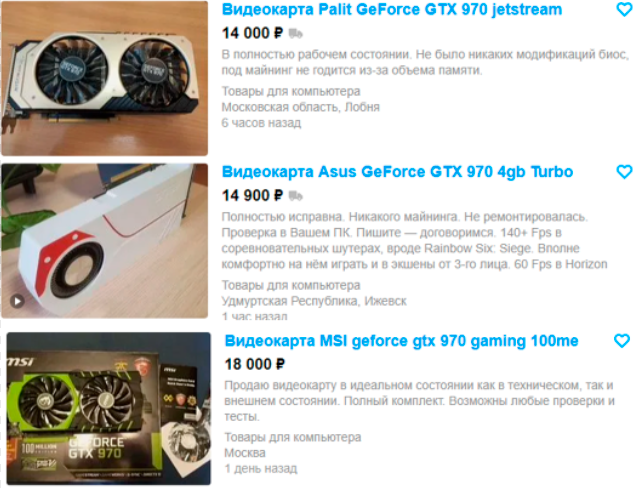Add Palit GTX 970 jetstream to favorites
633x493 pixels.
624,9
